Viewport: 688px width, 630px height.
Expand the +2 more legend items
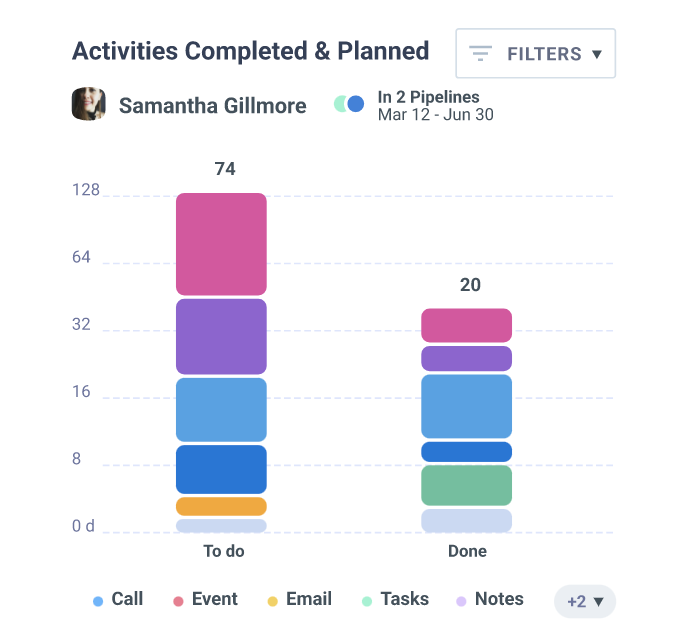tap(585, 601)
